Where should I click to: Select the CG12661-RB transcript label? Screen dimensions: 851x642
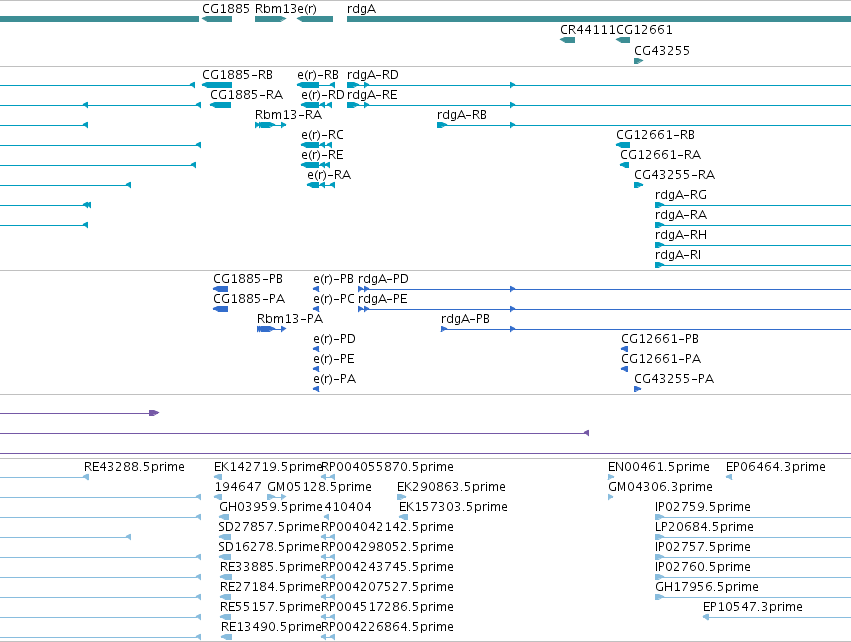tap(655, 135)
